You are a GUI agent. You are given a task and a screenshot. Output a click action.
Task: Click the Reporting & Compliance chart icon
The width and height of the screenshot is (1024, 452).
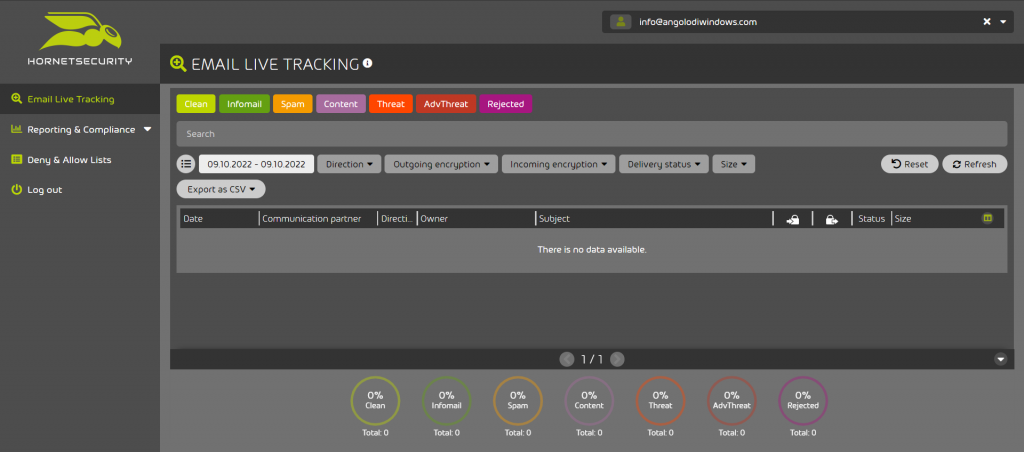pos(17,129)
